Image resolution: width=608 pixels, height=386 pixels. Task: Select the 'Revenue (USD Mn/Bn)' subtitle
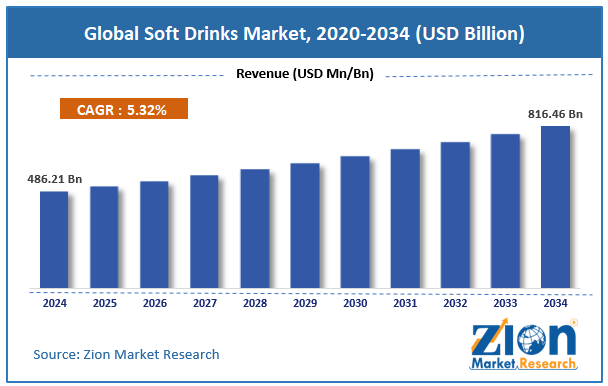[305, 73]
